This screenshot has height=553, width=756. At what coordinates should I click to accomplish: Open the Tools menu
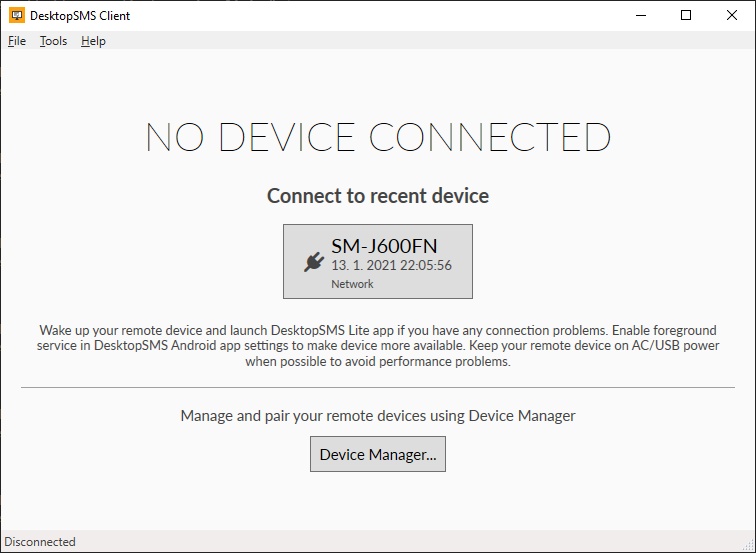54,41
